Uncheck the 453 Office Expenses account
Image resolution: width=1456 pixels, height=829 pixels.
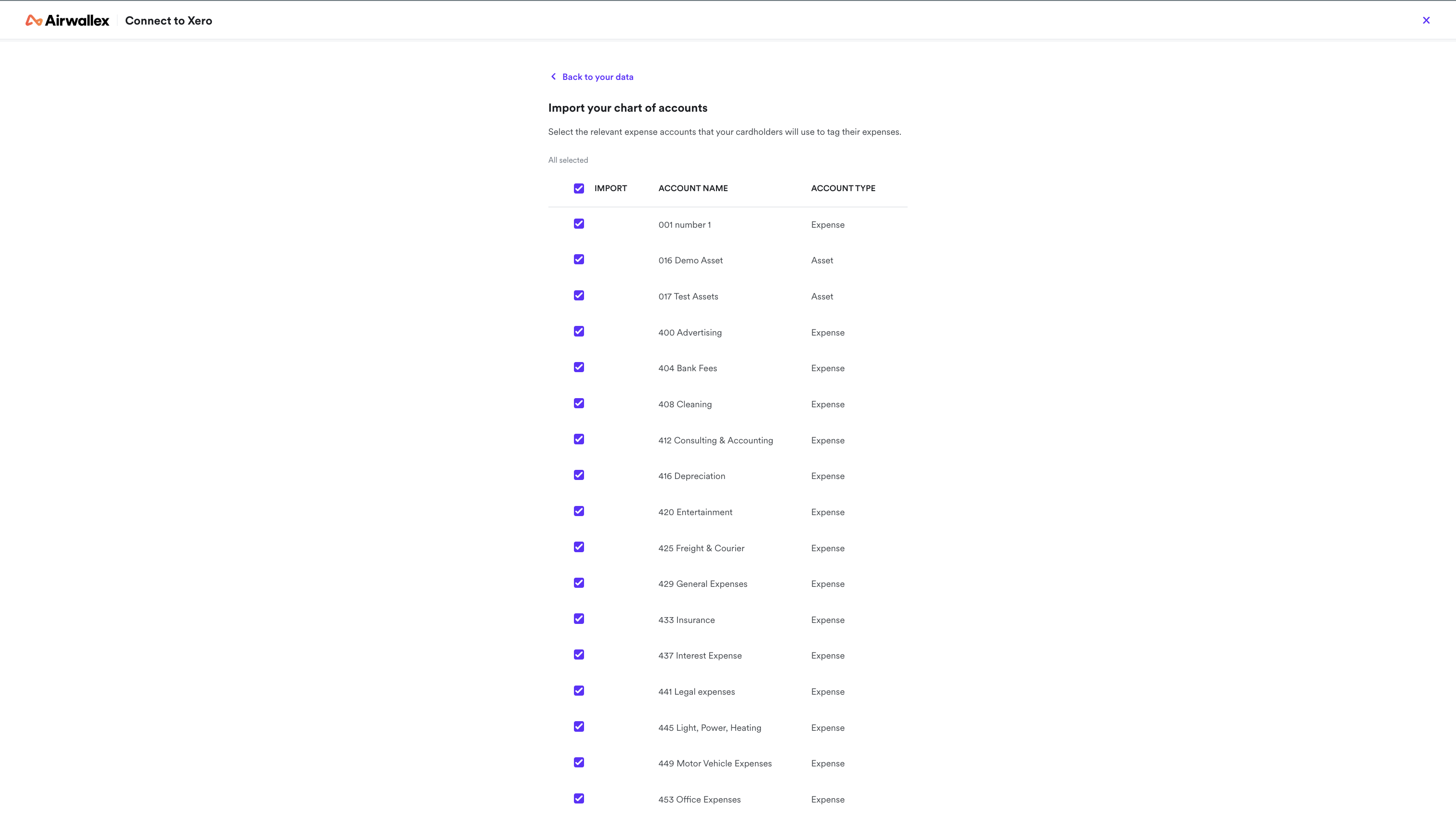click(579, 799)
